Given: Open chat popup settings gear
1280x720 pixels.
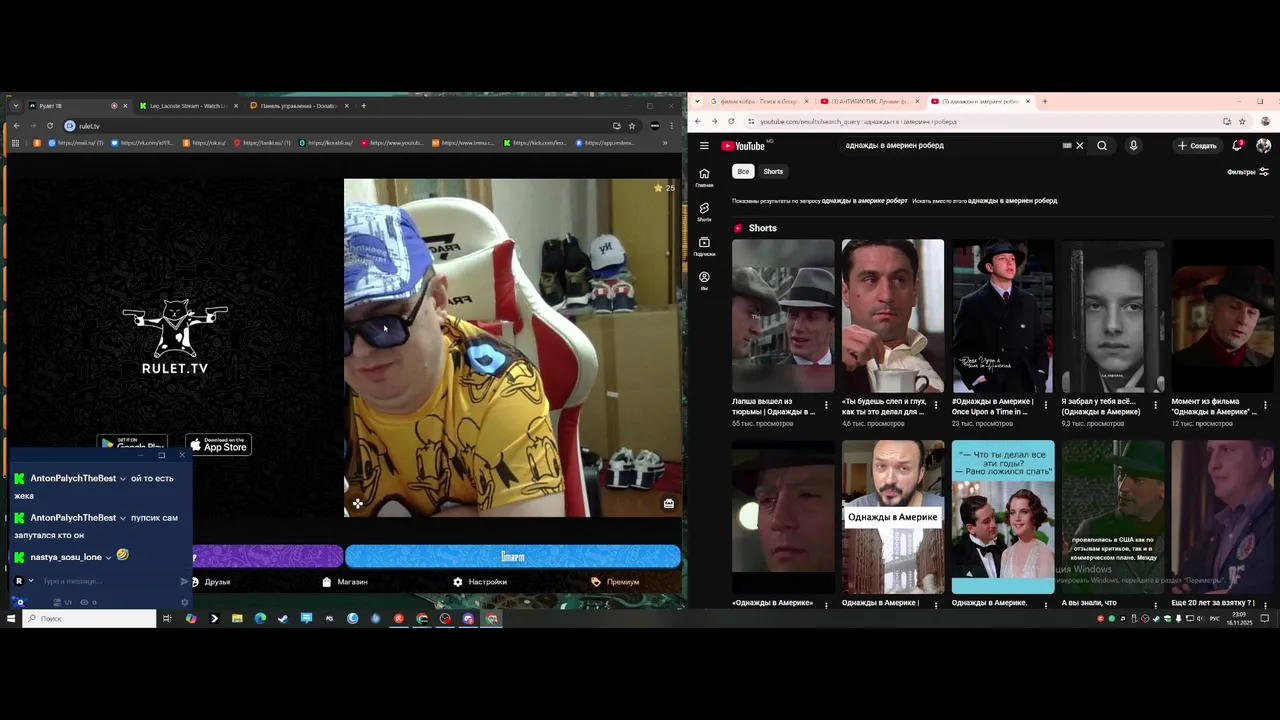Looking at the screenshot, I should click(184, 602).
